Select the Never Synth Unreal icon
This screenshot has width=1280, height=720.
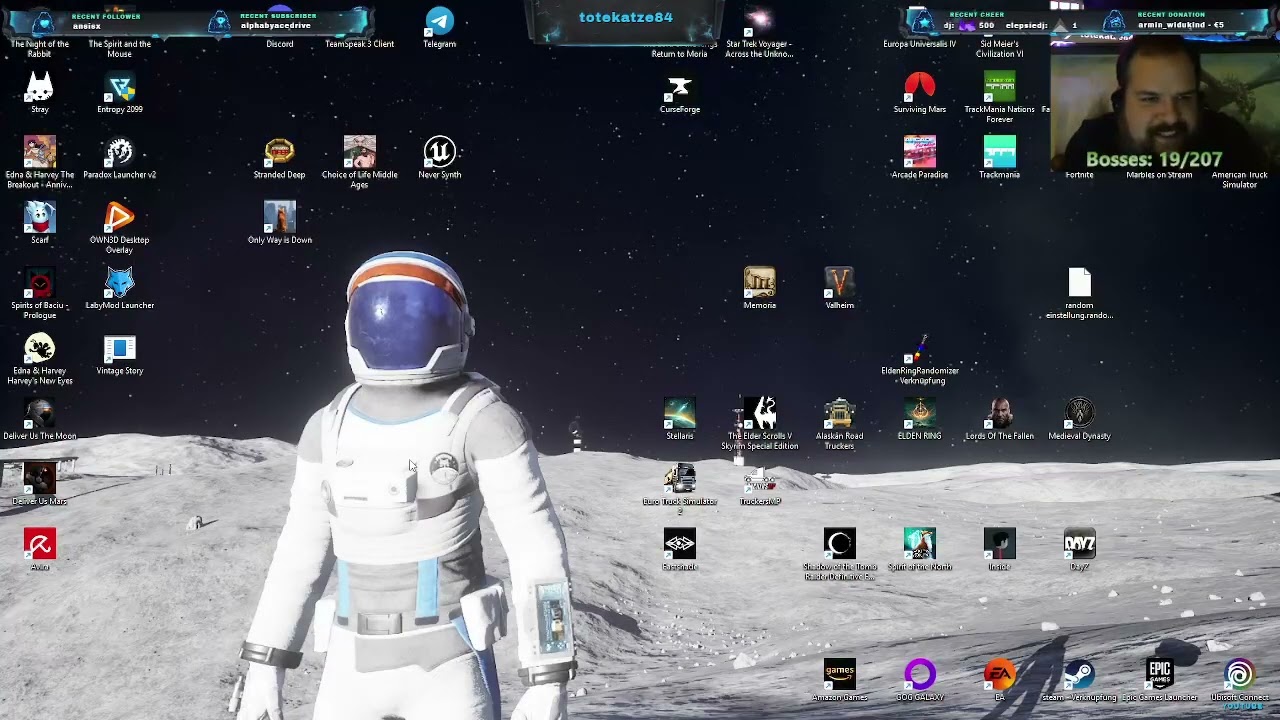click(440, 152)
